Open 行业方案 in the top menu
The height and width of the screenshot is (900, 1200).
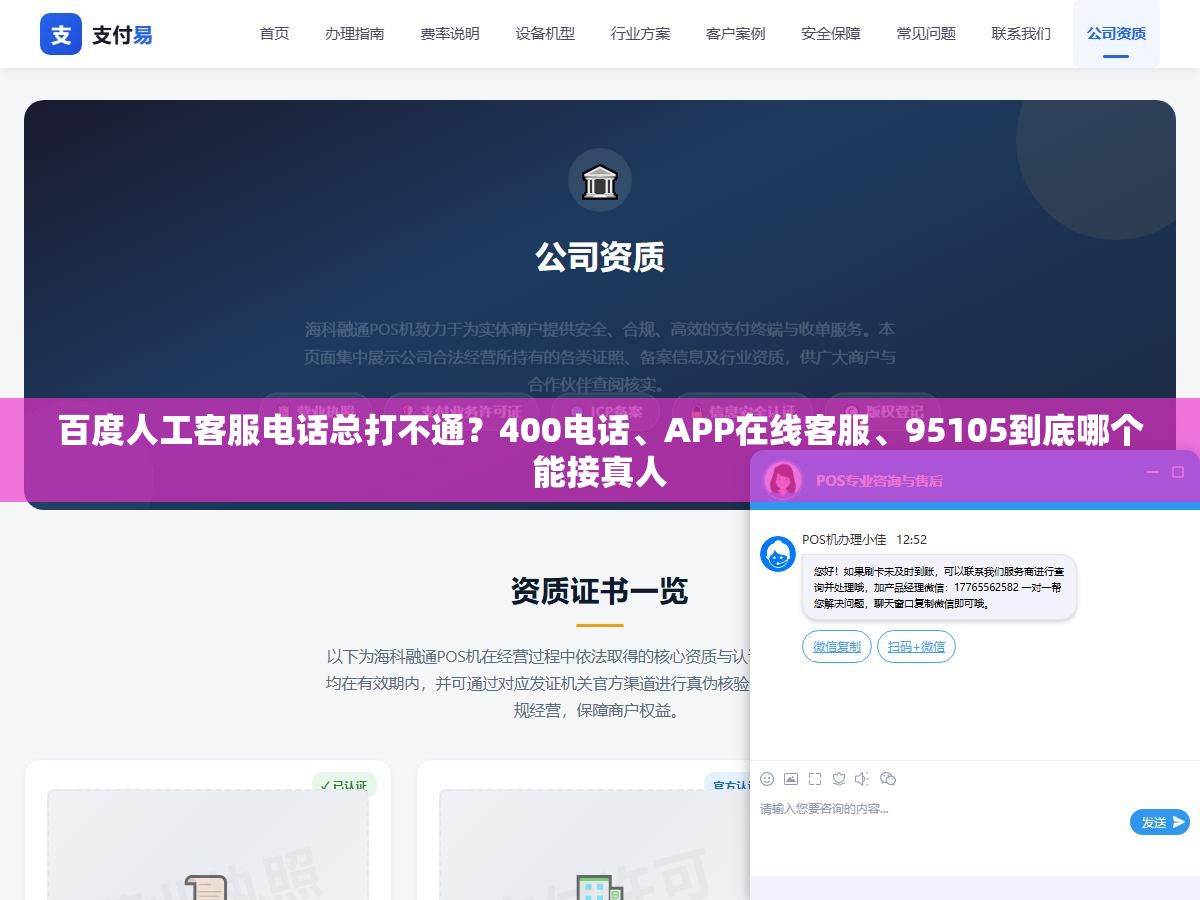[640, 33]
